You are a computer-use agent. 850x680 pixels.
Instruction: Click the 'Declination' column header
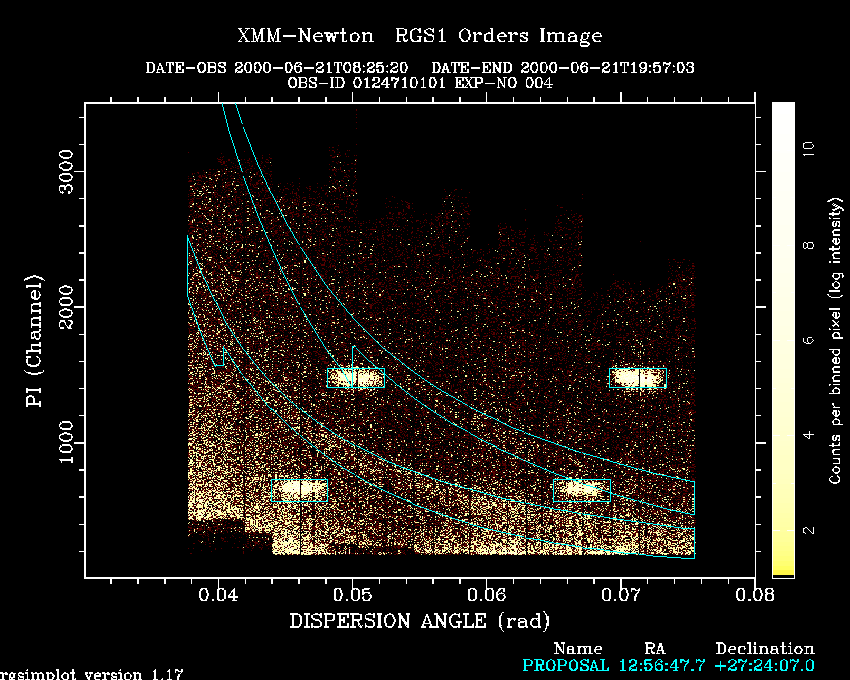(x=765, y=649)
